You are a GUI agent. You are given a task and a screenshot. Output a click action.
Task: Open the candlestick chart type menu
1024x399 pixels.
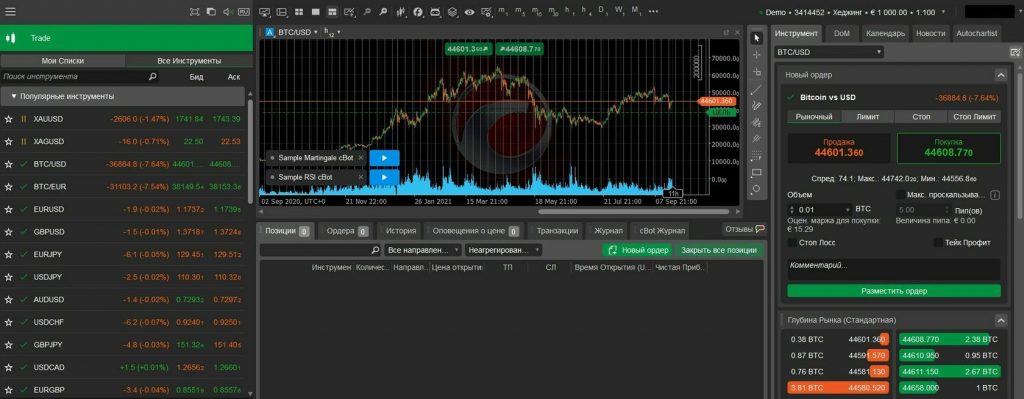tap(401, 12)
